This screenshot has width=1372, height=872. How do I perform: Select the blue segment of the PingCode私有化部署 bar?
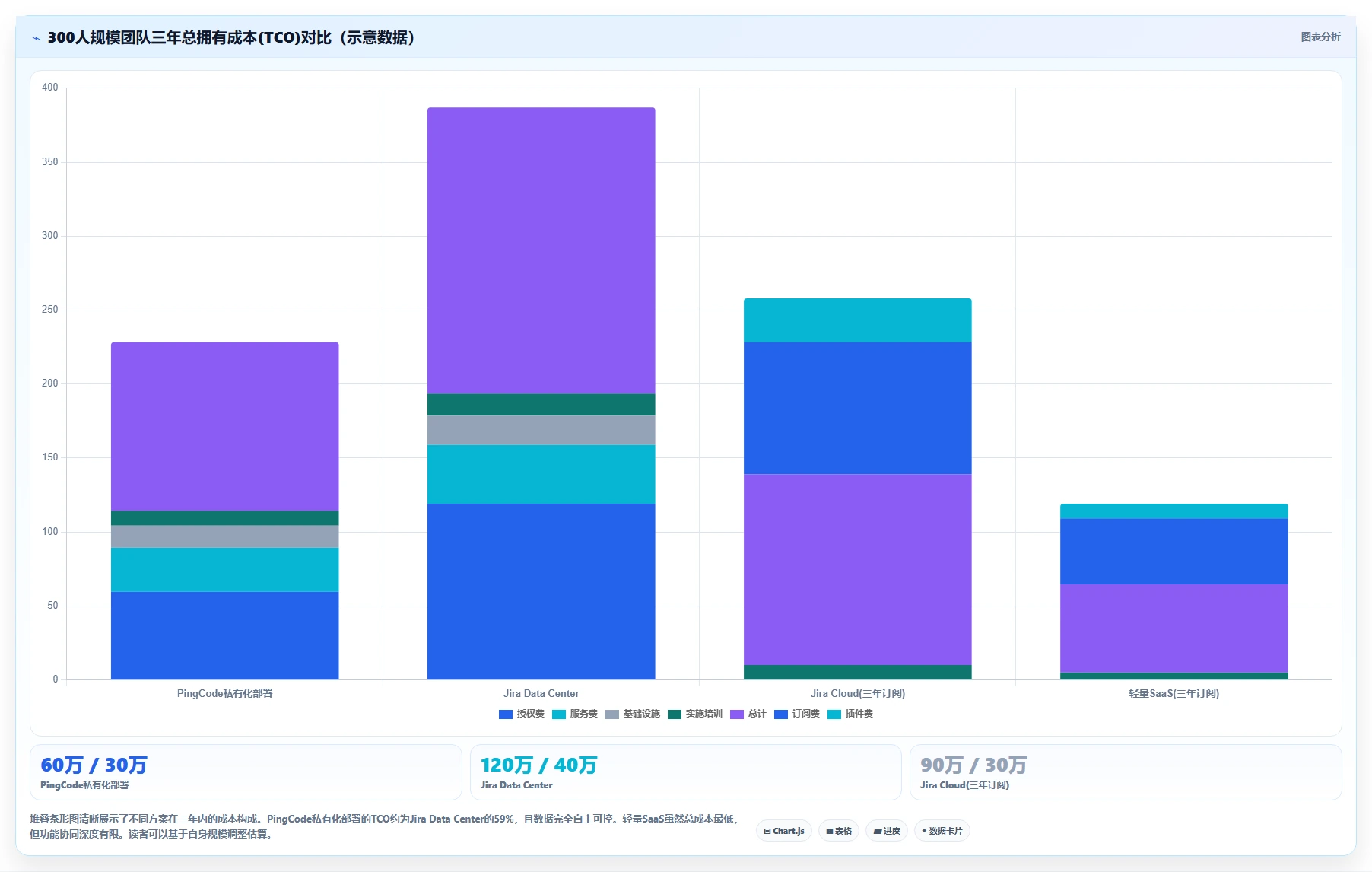(x=224, y=635)
